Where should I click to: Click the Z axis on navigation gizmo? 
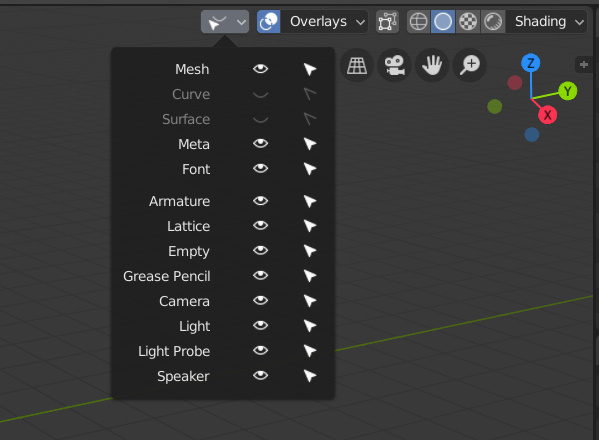pos(531,63)
